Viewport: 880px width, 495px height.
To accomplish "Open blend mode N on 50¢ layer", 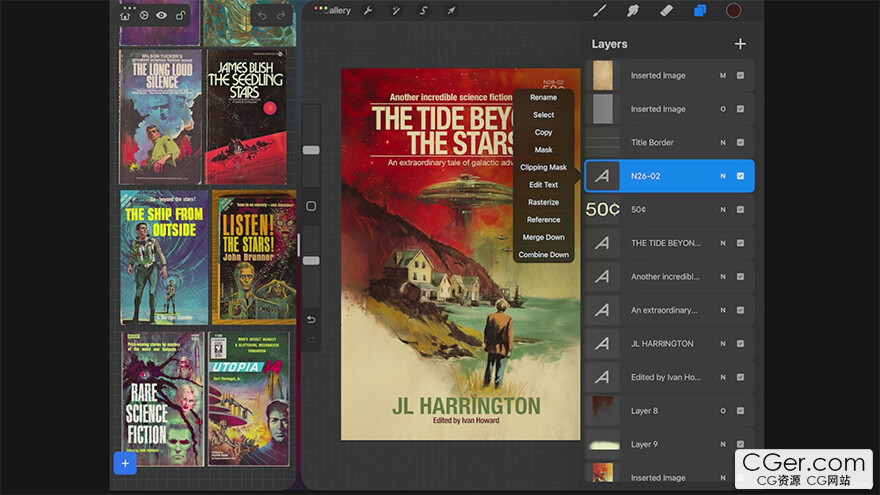I will click(x=723, y=209).
